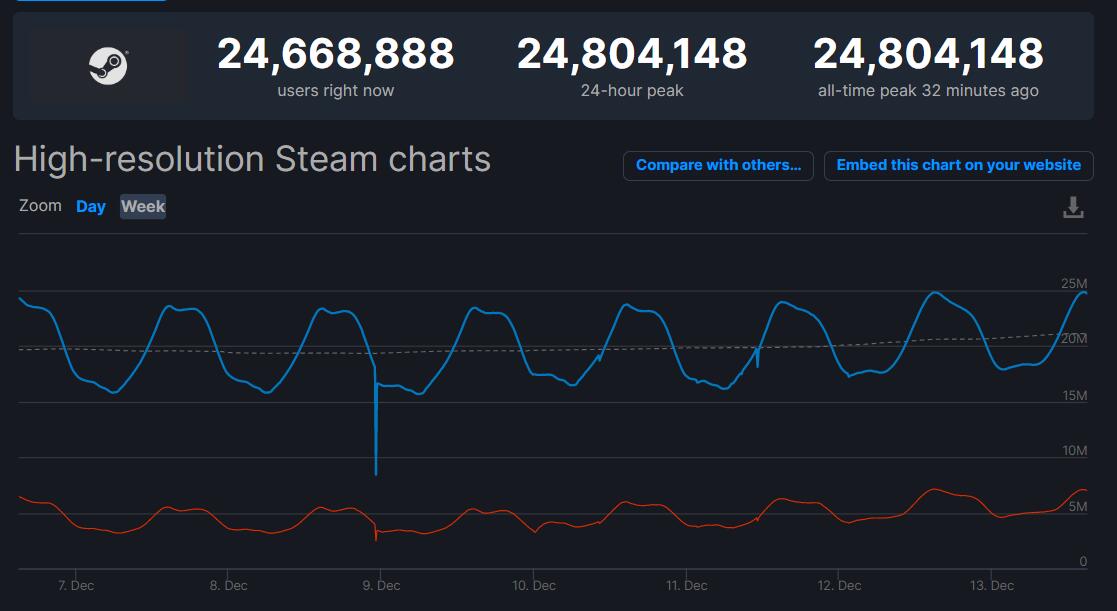Click the '7. Dec' axis label
The width and height of the screenshot is (1117, 611).
(x=76, y=585)
